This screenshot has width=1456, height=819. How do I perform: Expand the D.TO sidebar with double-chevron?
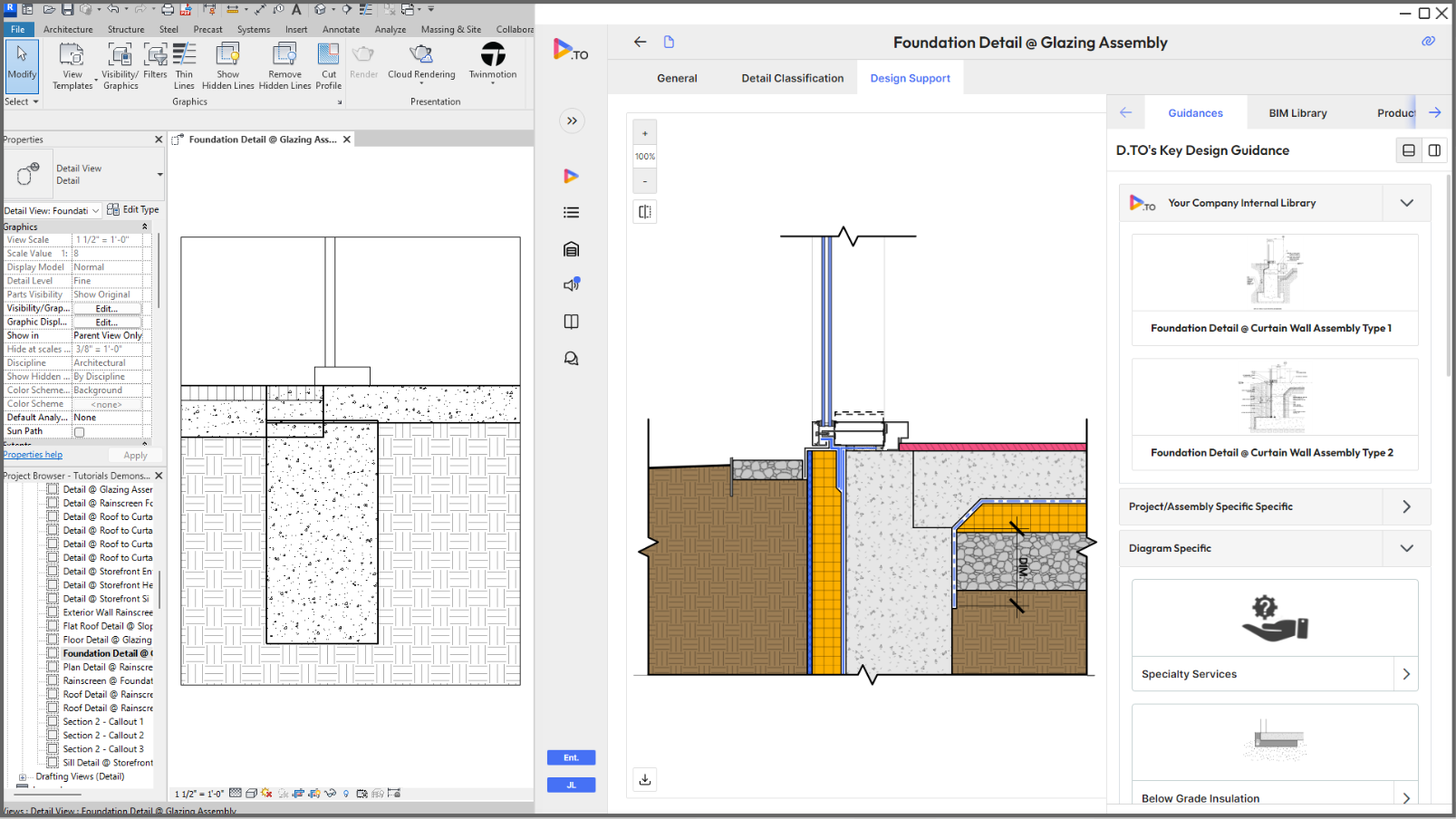tap(572, 120)
